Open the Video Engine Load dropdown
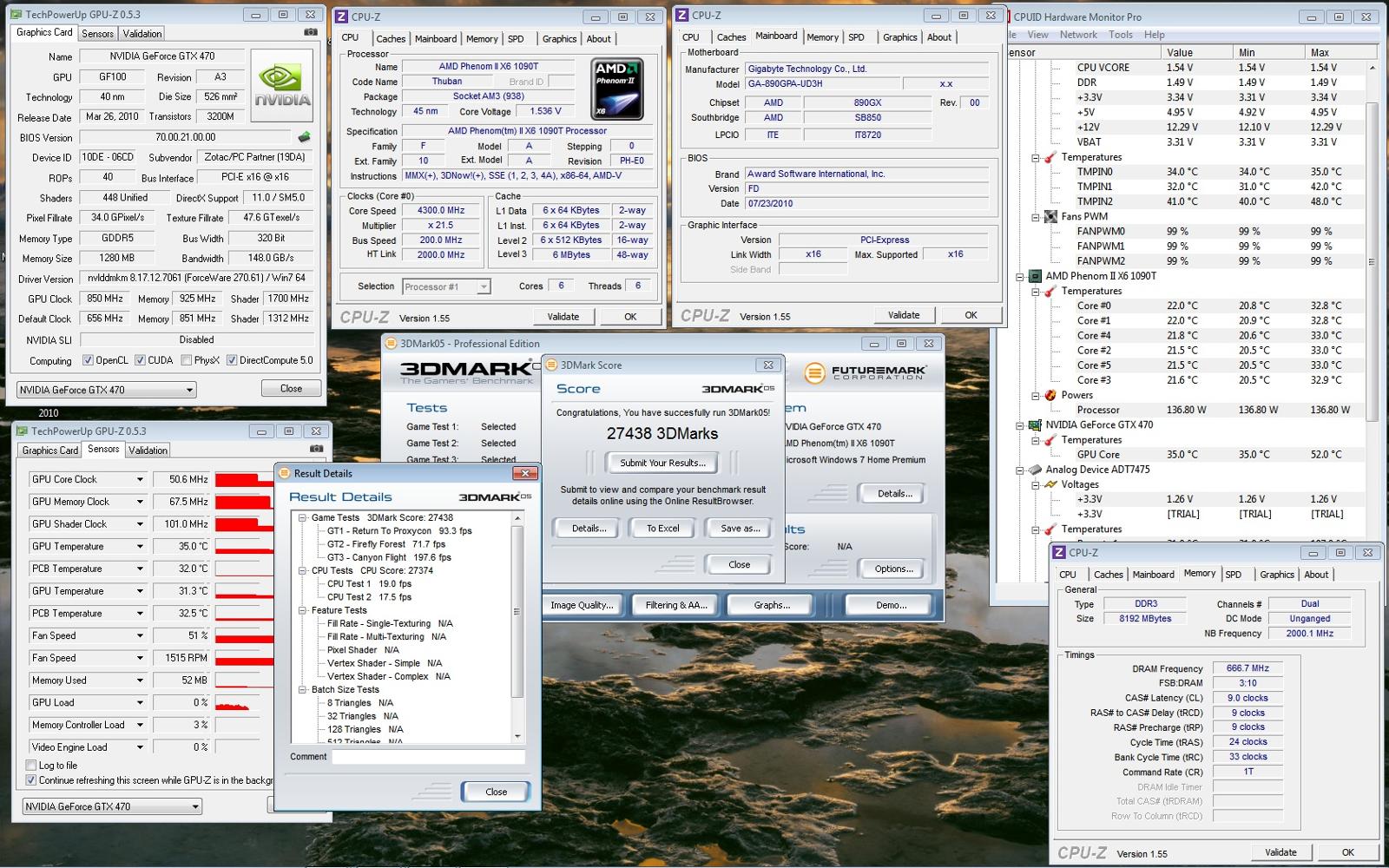The height and width of the screenshot is (868, 1389). (139, 747)
